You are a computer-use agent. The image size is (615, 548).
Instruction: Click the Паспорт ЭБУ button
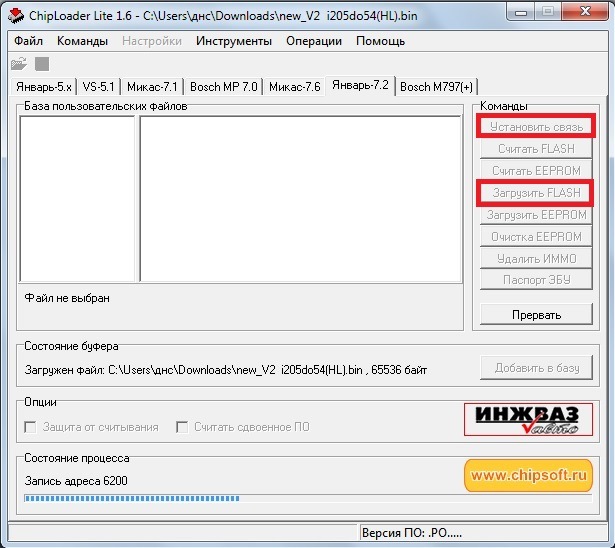click(x=536, y=280)
